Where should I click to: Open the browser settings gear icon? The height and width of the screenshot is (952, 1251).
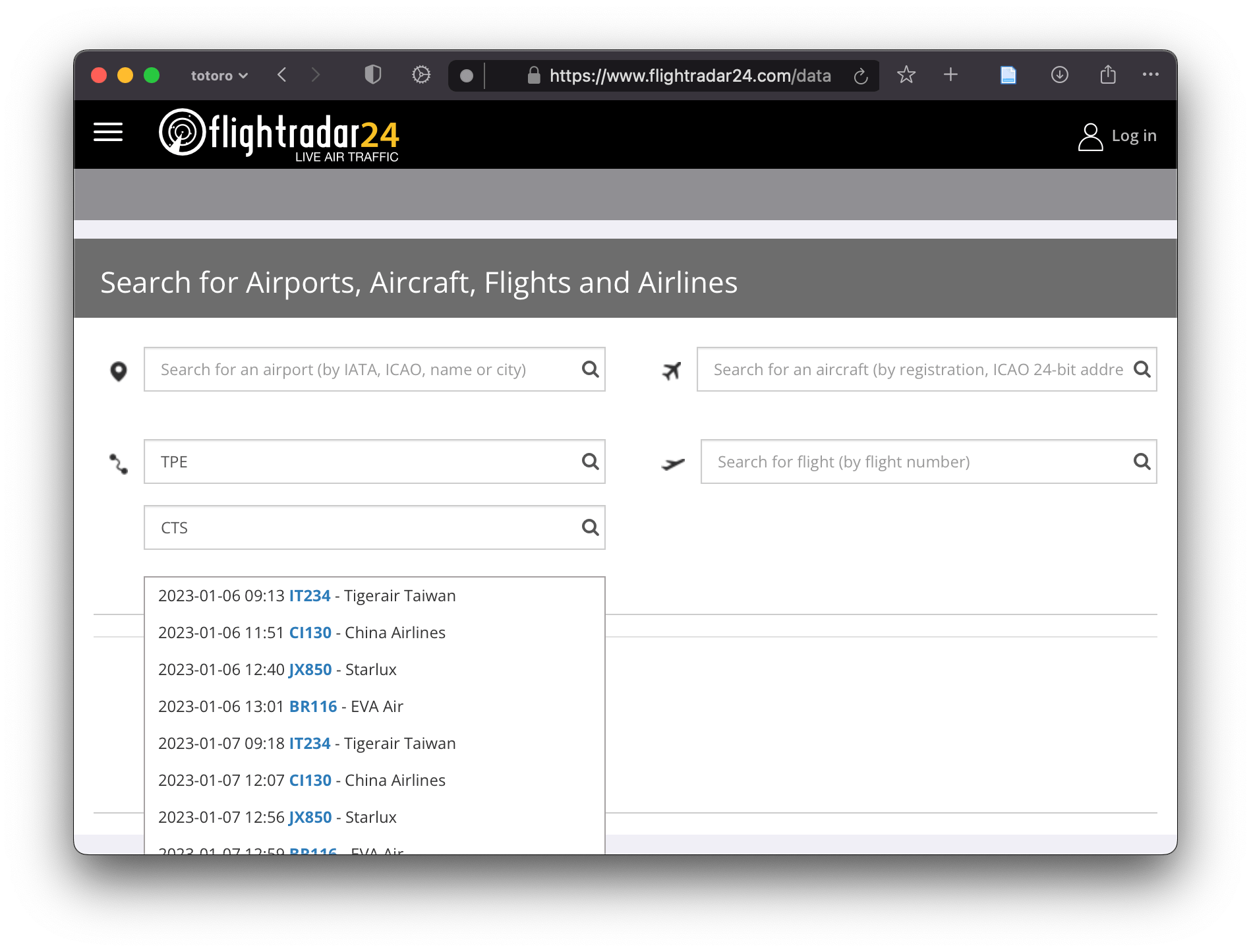coord(421,75)
